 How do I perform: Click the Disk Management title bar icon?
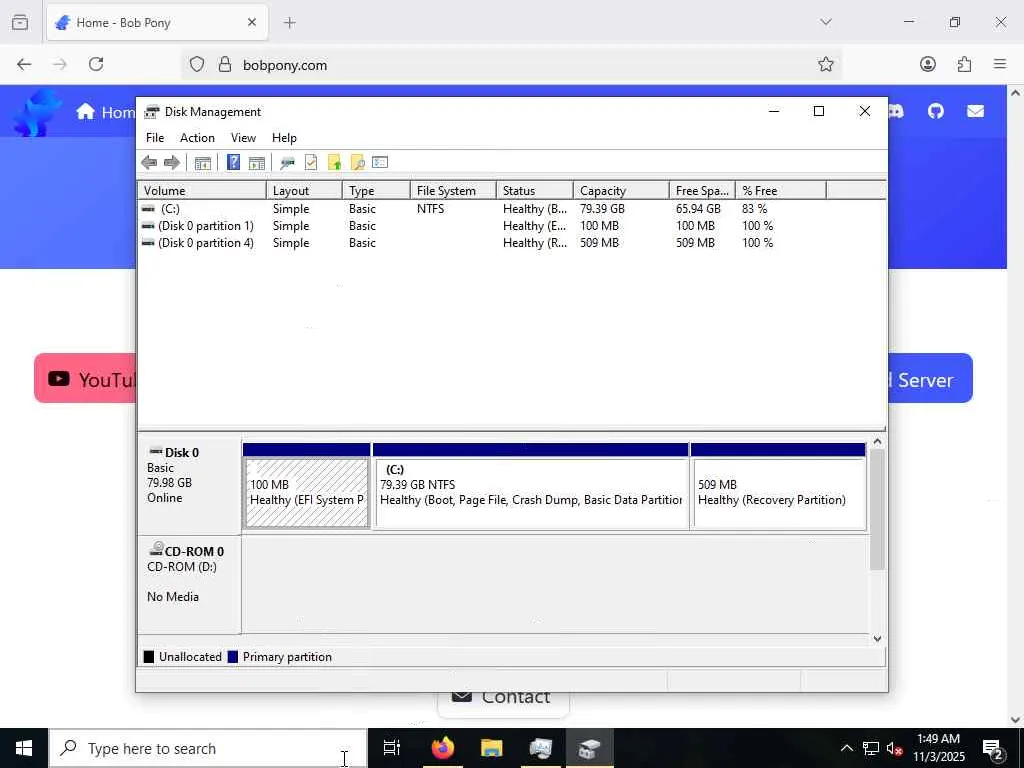tap(152, 112)
